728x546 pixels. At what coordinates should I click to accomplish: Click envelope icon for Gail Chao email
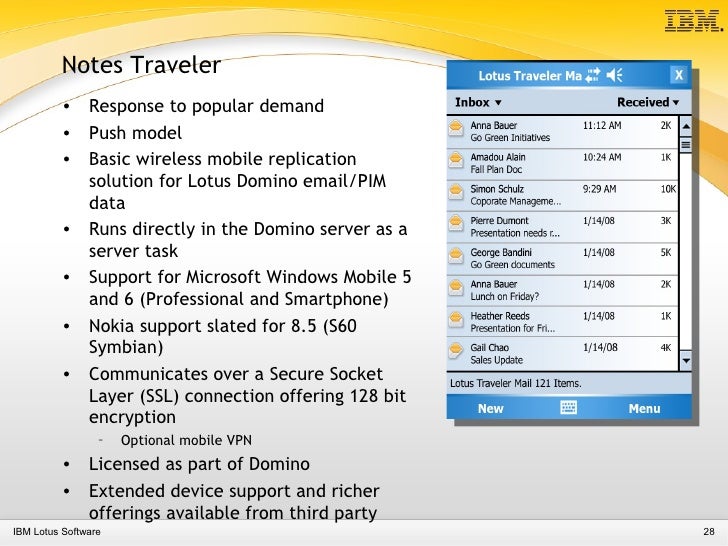coord(456,351)
